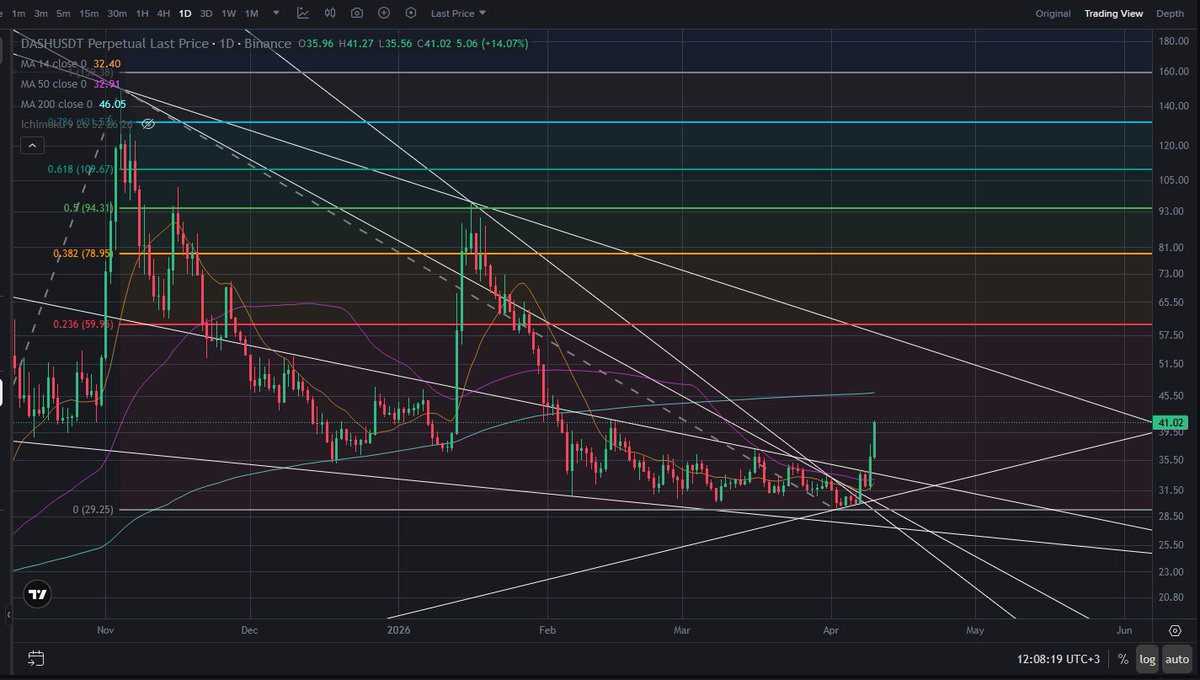Click the MA 50 close indicator legend
1200x680 pixels.
click(x=71, y=84)
